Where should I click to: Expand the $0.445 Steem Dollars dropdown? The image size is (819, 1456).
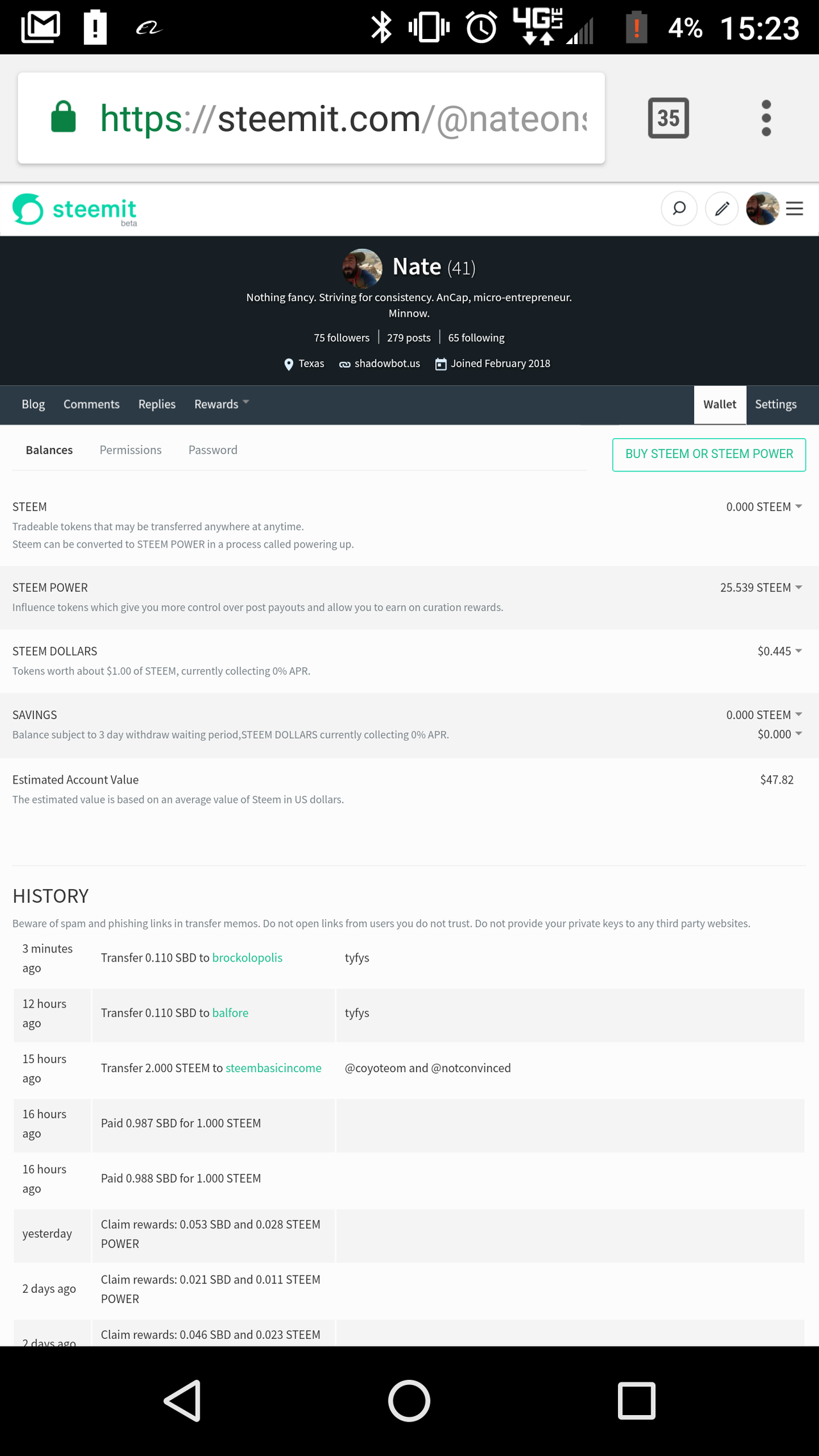[x=780, y=651]
